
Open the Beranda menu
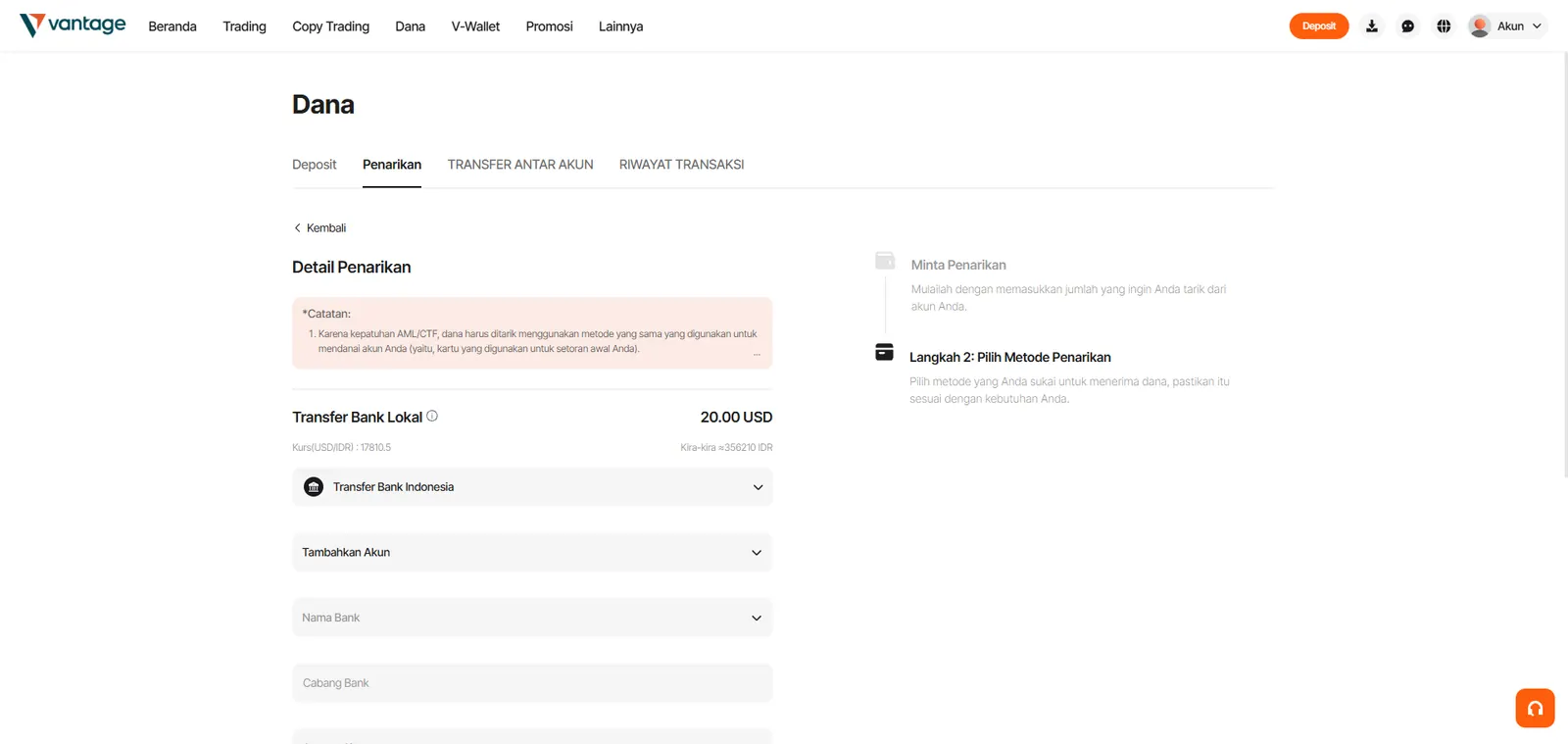(x=172, y=26)
